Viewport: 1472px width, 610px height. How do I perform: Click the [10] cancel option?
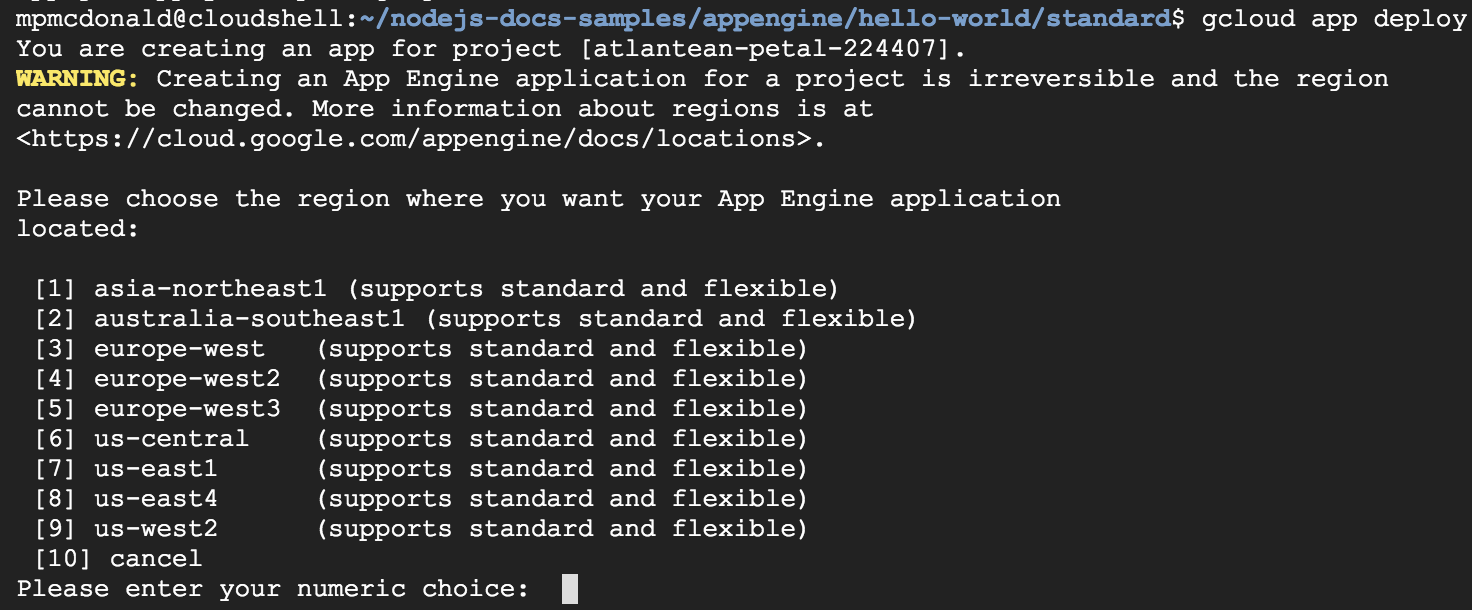click(x=118, y=558)
